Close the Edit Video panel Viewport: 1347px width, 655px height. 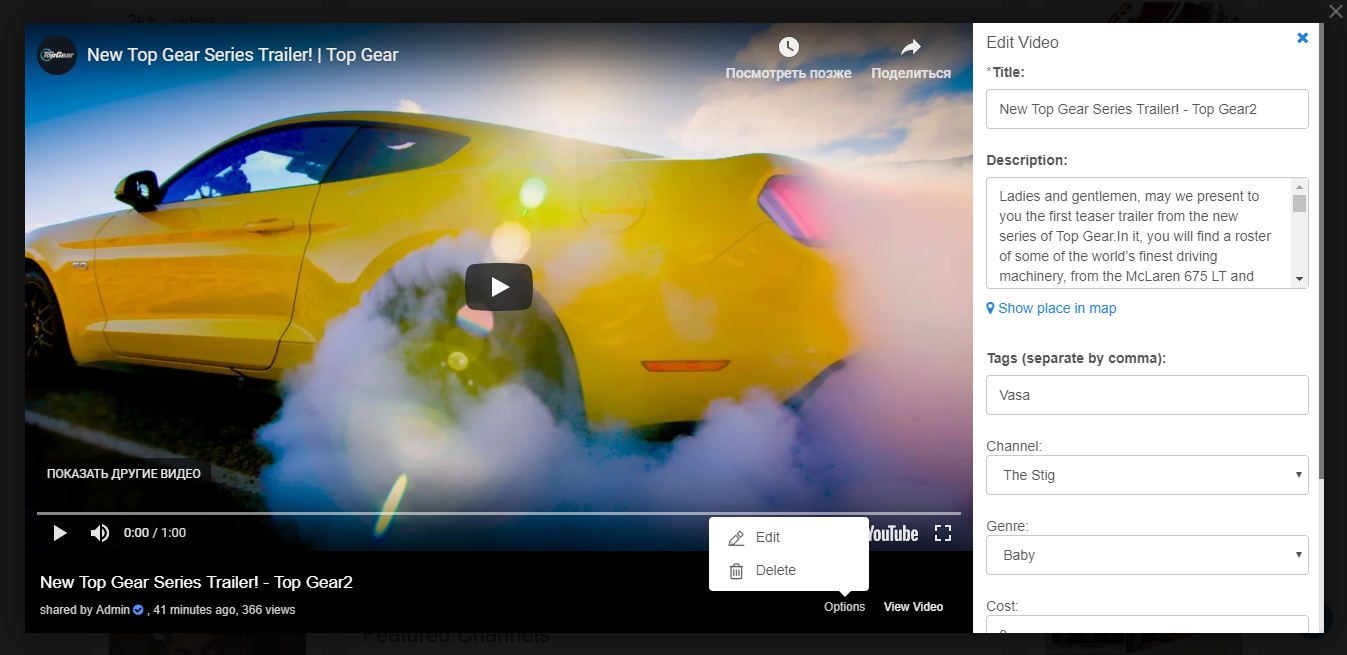click(x=1302, y=38)
